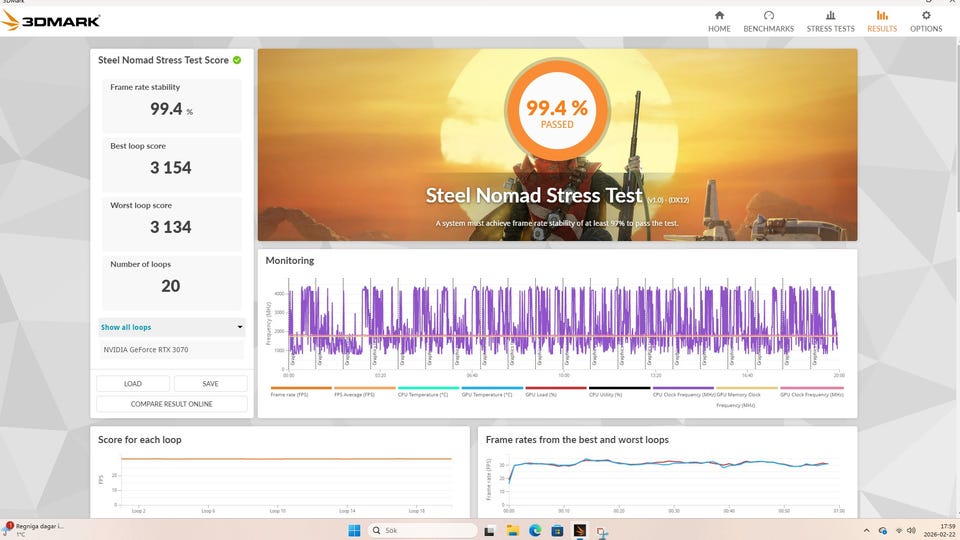
Task: Go to Stress Tests section
Action: click(x=830, y=21)
